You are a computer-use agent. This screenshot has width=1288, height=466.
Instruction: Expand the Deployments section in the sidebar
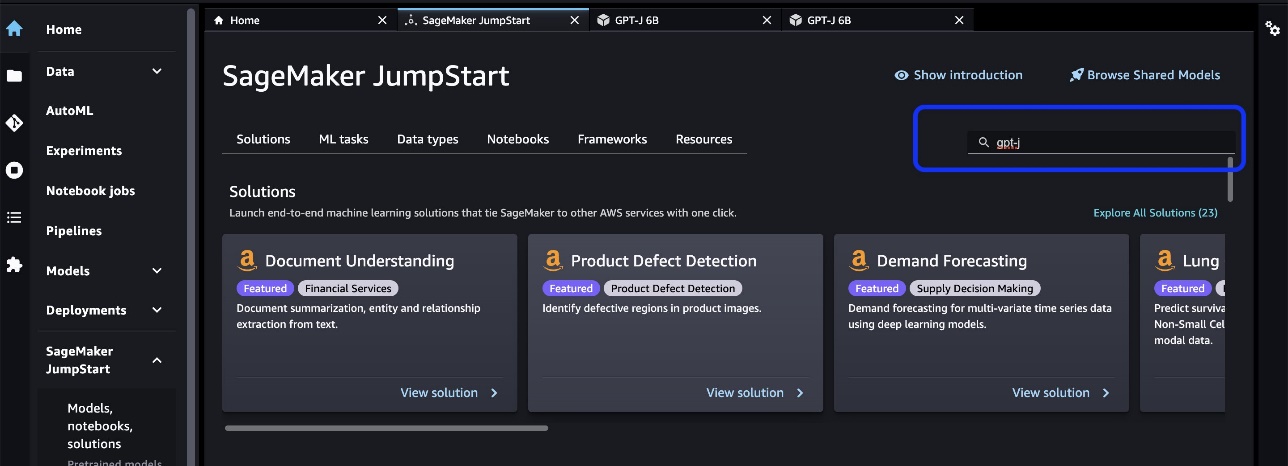pyautogui.click(x=157, y=311)
